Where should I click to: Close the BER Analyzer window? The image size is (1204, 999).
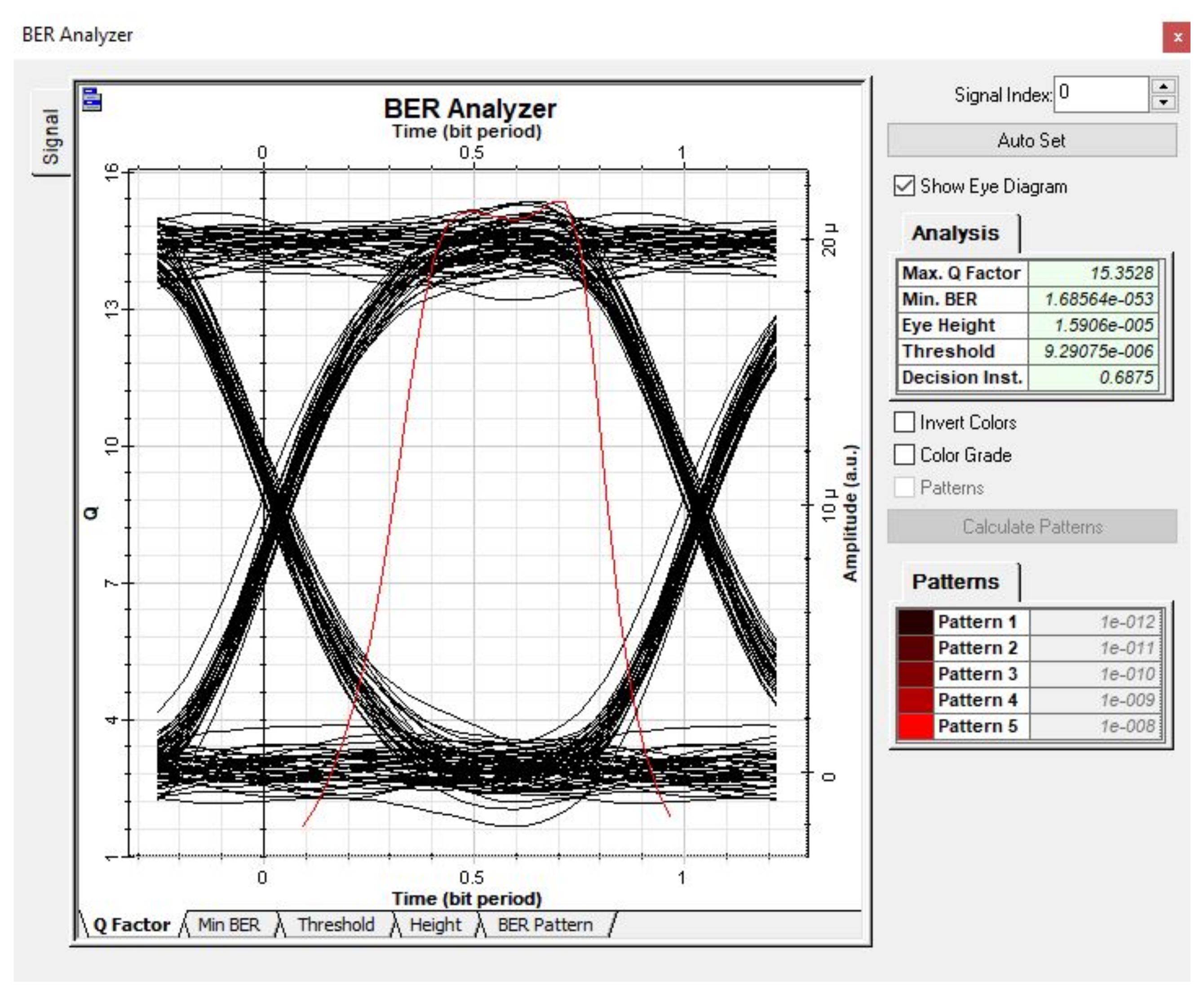[1177, 38]
